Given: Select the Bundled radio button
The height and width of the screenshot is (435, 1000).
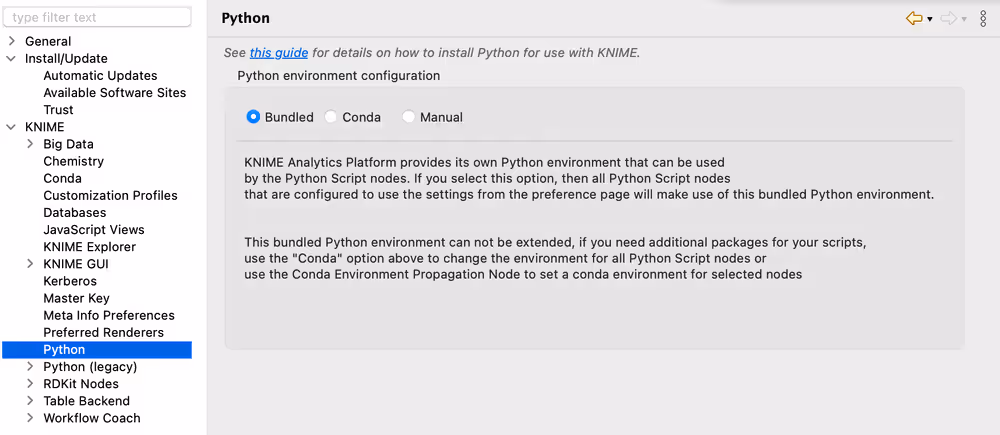Looking at the screenshot, I should pyautogui.click(x=253, y=117).
